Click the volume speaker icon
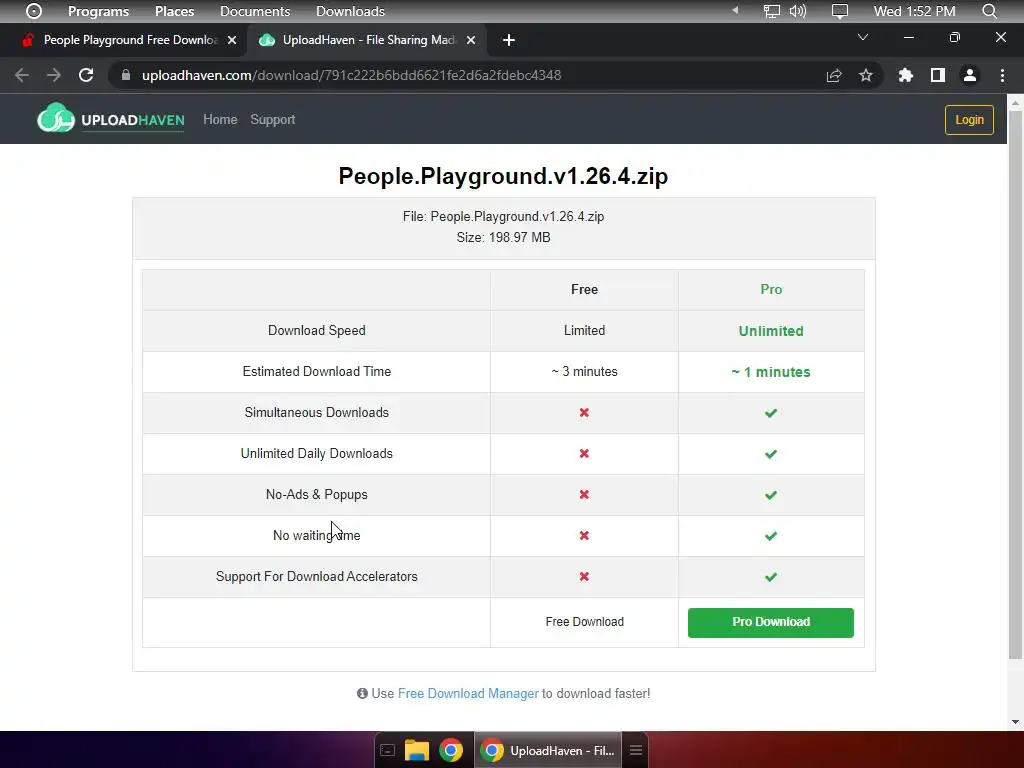The image size is (1024, 768). [x=797, y=11]
